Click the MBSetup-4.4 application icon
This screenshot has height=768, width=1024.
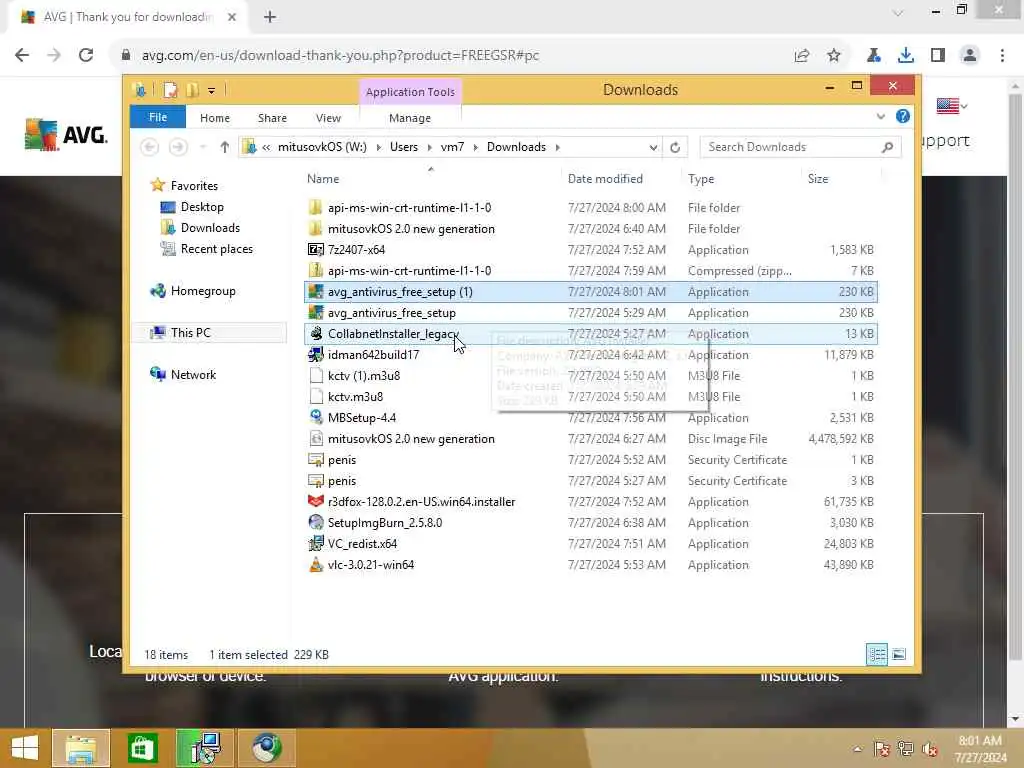click(x=315, y=417)
